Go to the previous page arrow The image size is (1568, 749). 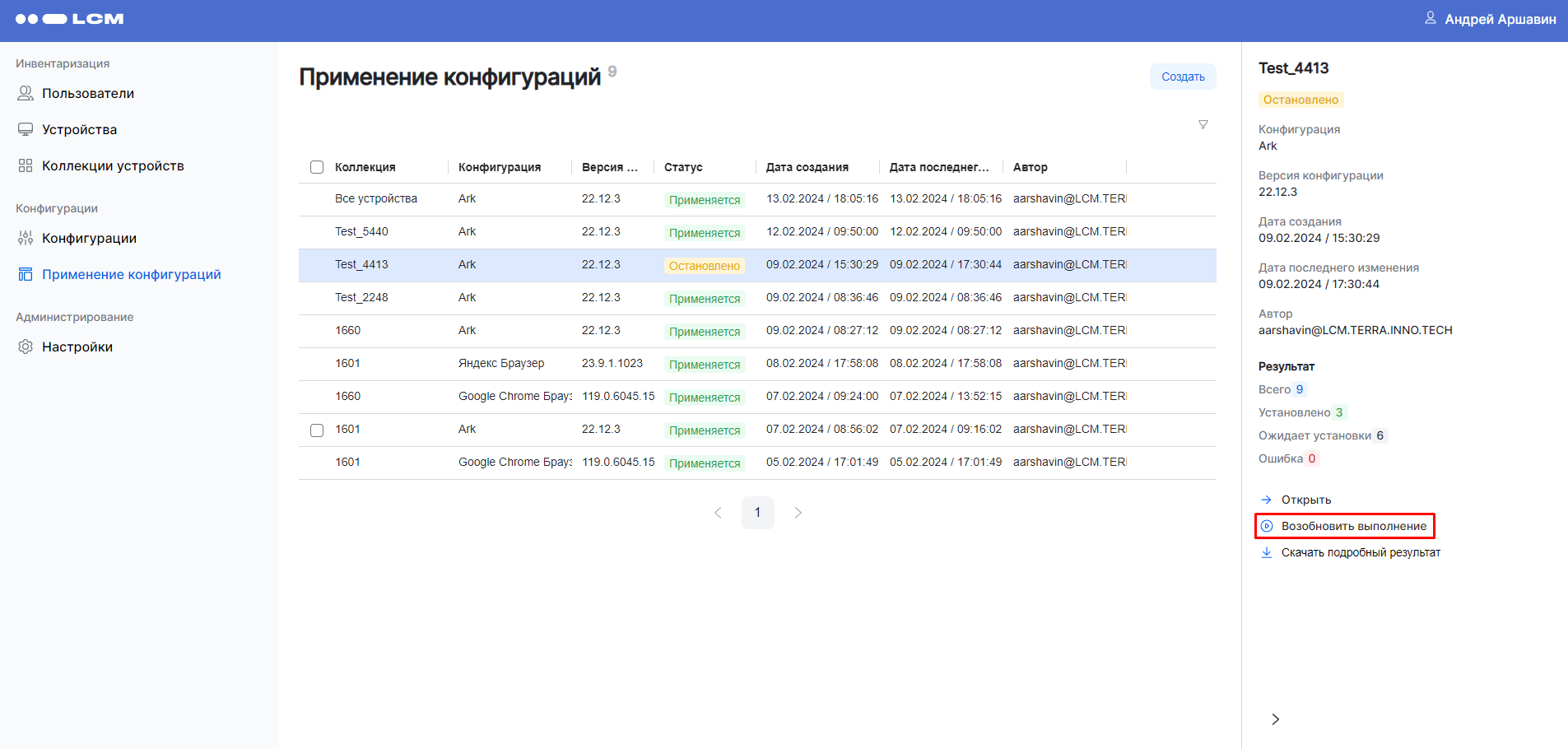(x=718, y=513)
